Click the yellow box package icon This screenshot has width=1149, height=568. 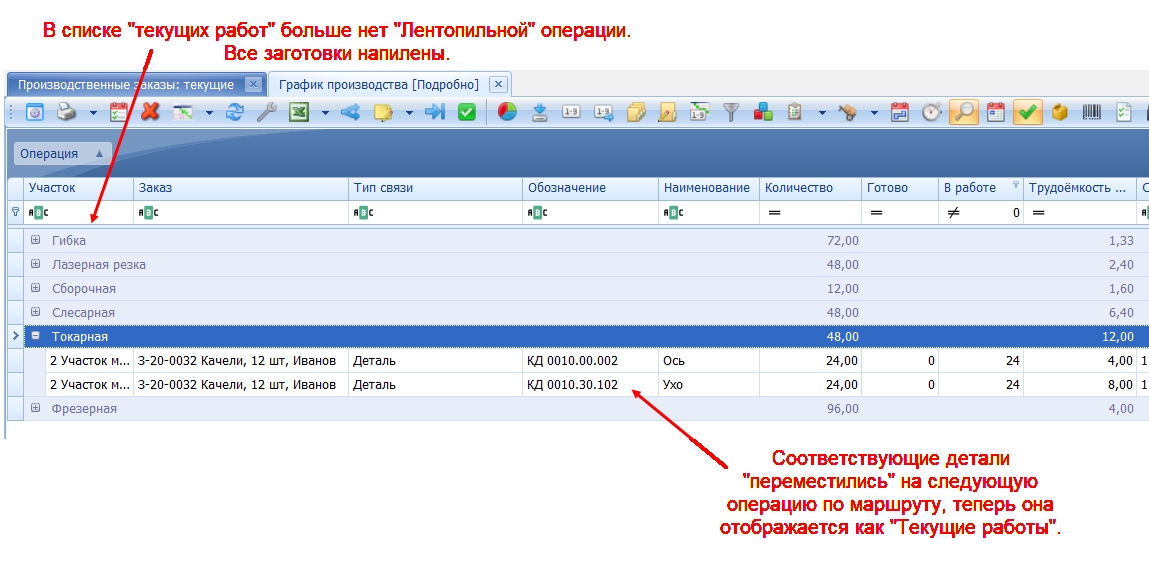coord(1060,112)
